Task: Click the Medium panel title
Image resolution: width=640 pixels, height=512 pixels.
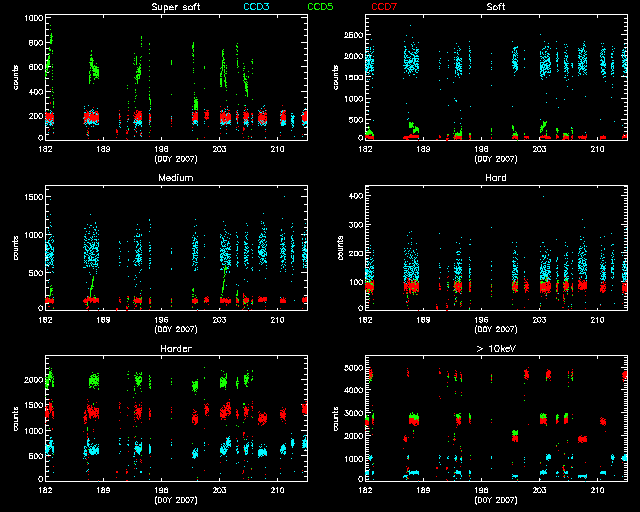Action: 176,178
